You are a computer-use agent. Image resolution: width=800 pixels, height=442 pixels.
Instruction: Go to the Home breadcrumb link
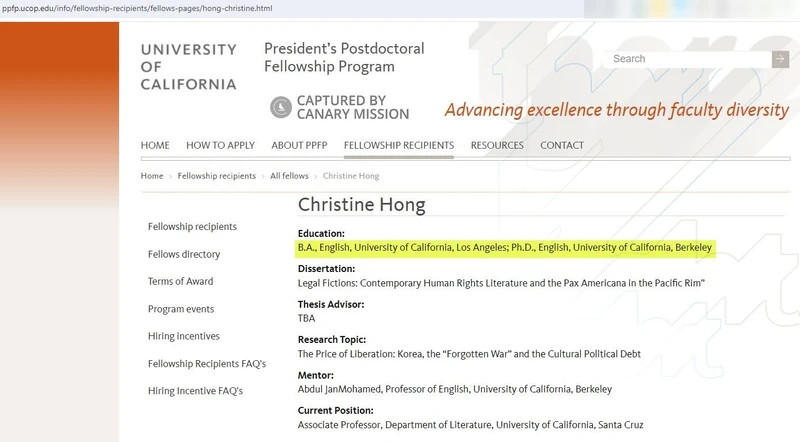pyautogui.click(x=152, y=176)
